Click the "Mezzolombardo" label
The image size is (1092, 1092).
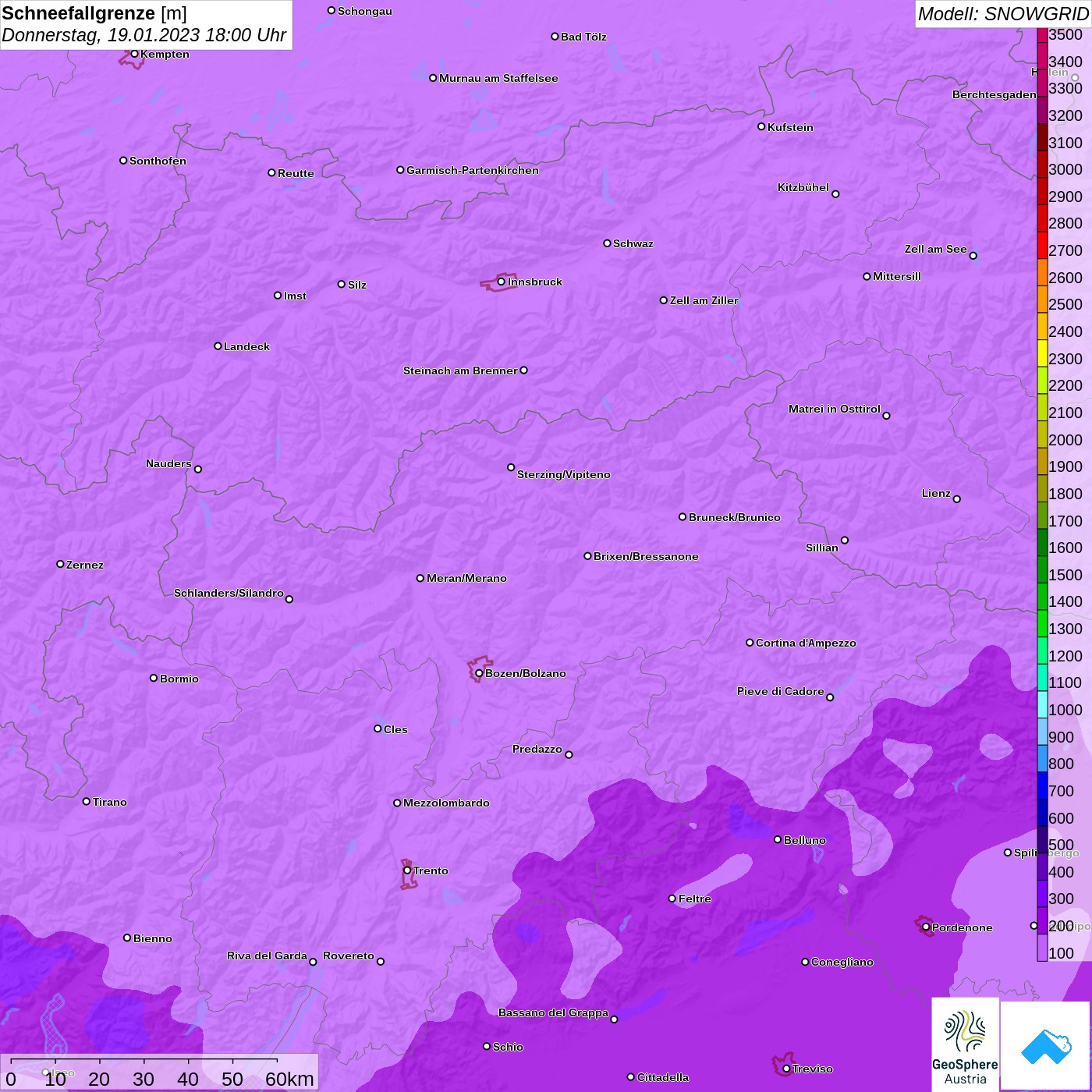point(446,803)
